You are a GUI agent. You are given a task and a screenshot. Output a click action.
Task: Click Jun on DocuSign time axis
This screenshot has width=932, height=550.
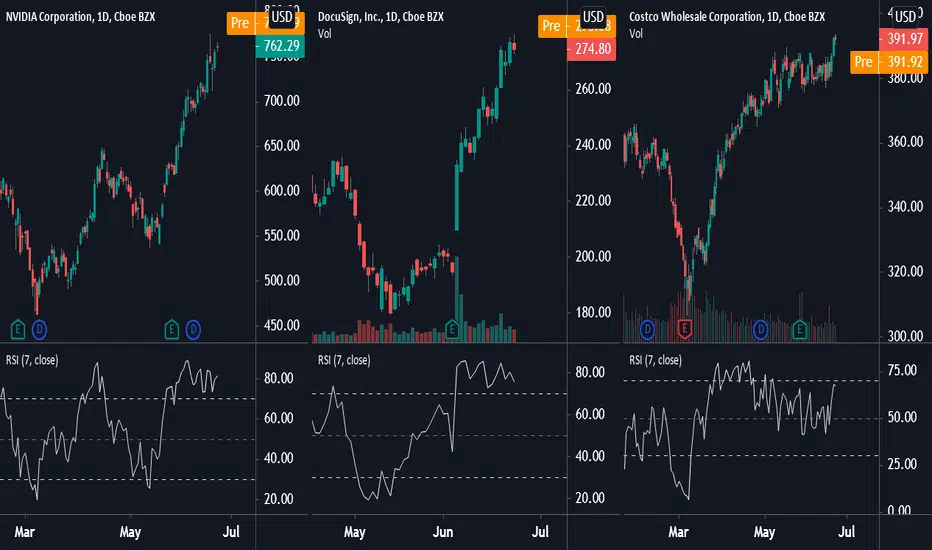click(443, 532)
